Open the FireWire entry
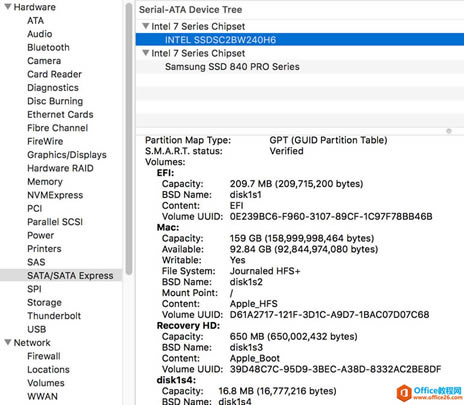The width and height of the screenshot is (464, 405). click(x=45, y=141)
